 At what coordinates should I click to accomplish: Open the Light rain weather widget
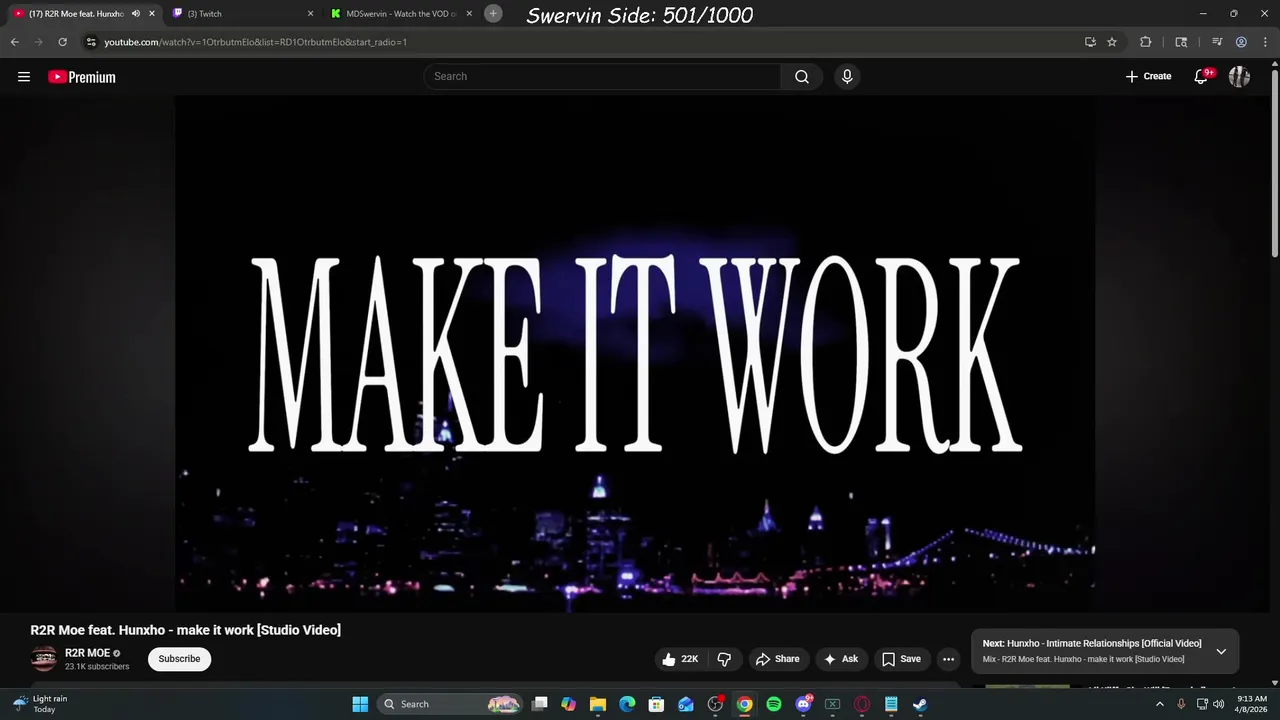coord(40,704)
